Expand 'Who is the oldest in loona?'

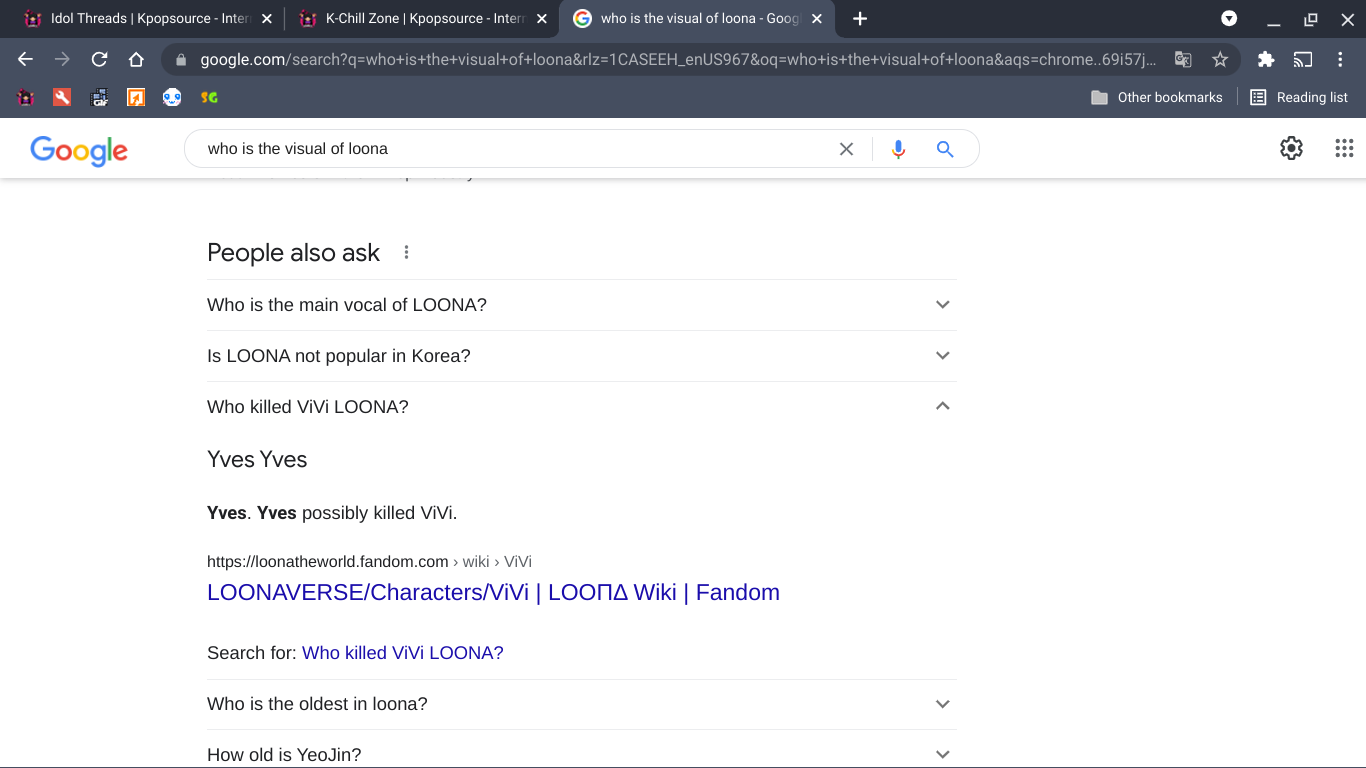[x=582, y=704]
